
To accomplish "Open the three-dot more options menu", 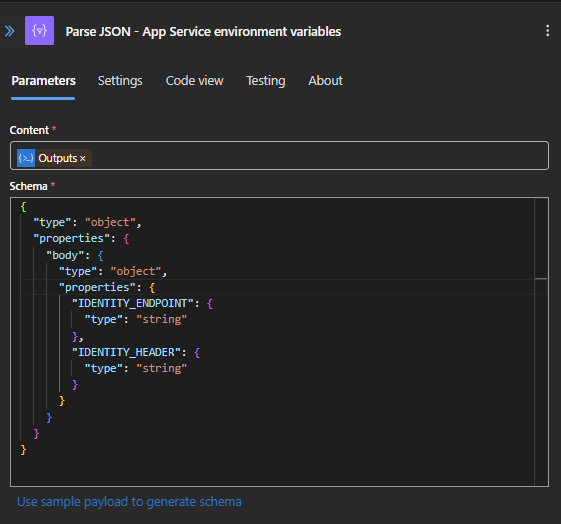I will pyautogui.click(x=547, y=31).
